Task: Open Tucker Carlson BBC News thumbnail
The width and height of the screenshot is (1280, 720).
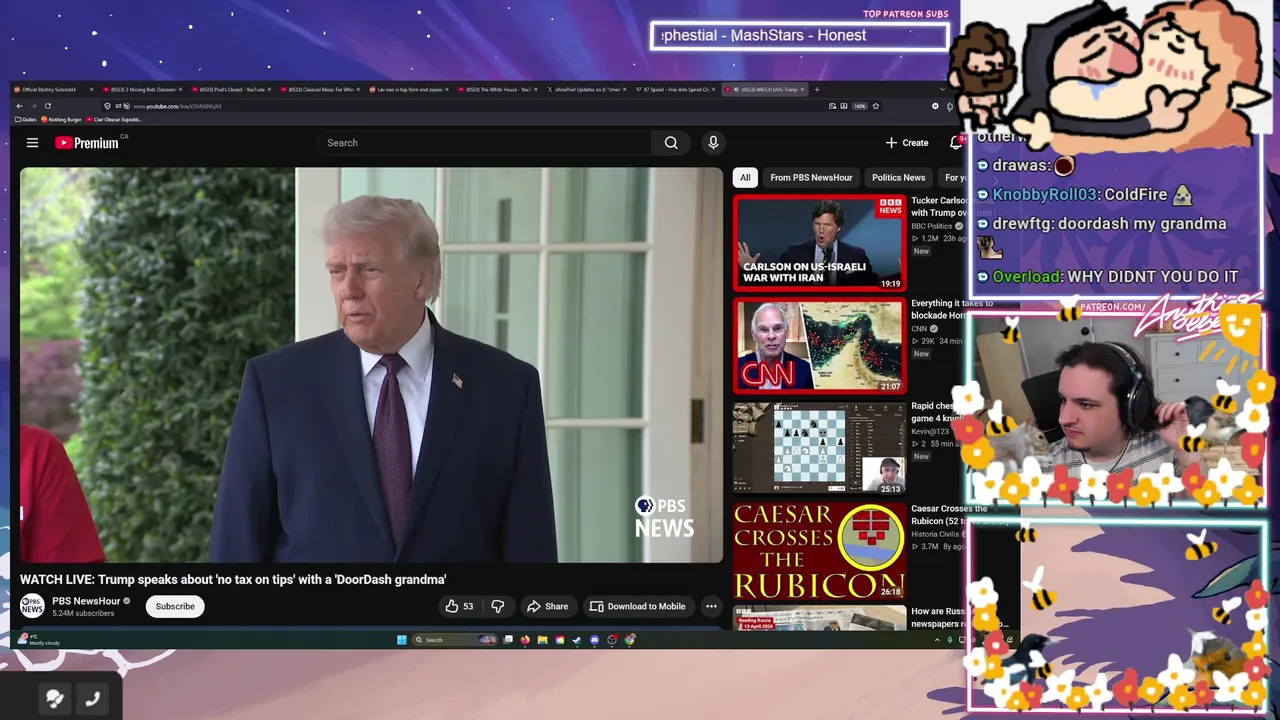Action: (820, 242)
